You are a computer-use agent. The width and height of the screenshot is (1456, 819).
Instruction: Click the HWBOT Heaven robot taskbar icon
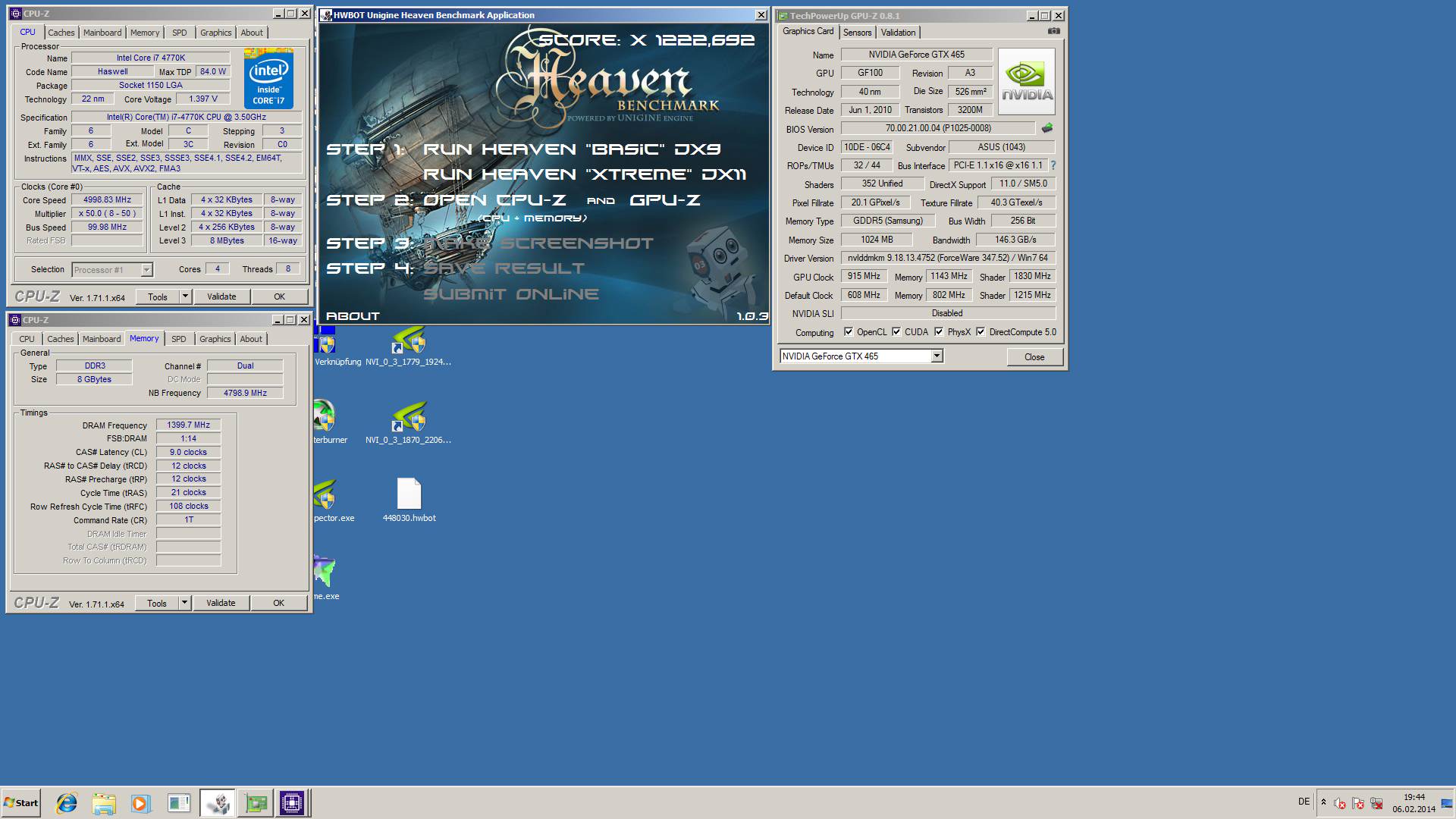click(x=218, y=802)
